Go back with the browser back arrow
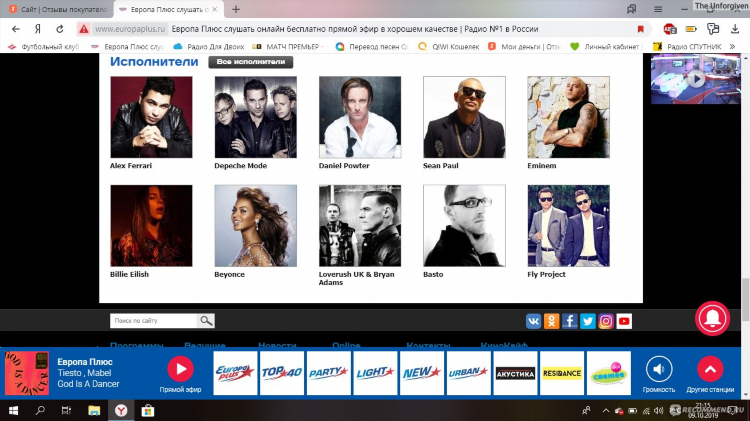 click(16, 29)
